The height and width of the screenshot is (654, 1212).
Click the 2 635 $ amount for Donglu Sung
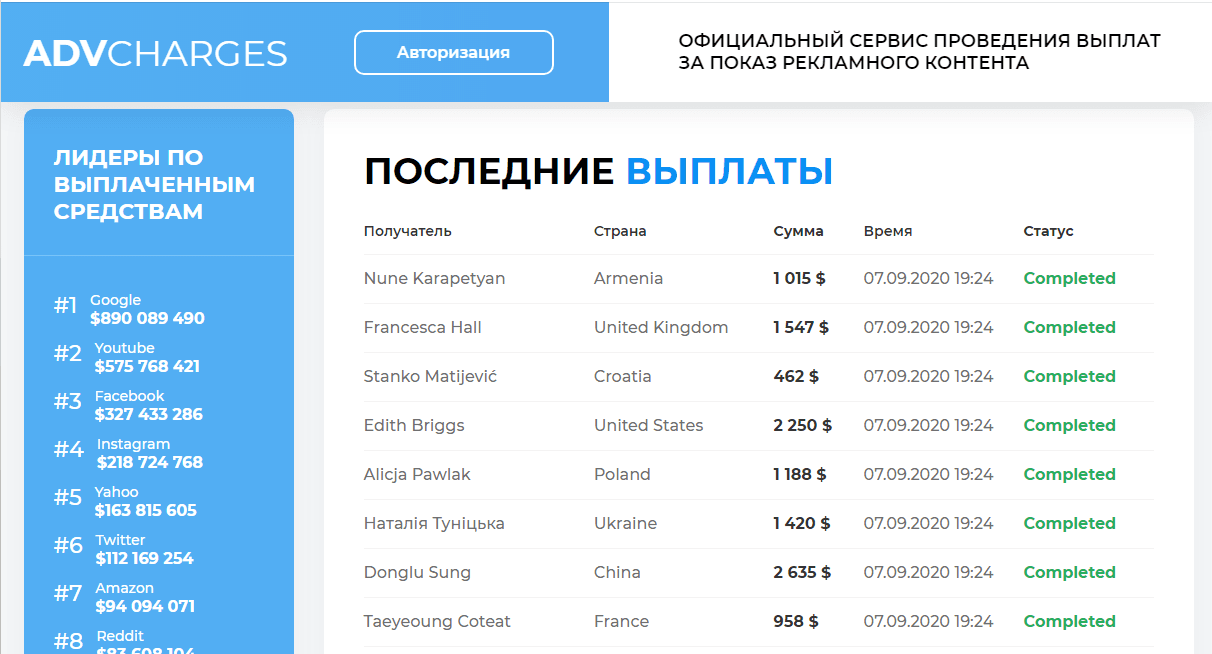(802, 573)
